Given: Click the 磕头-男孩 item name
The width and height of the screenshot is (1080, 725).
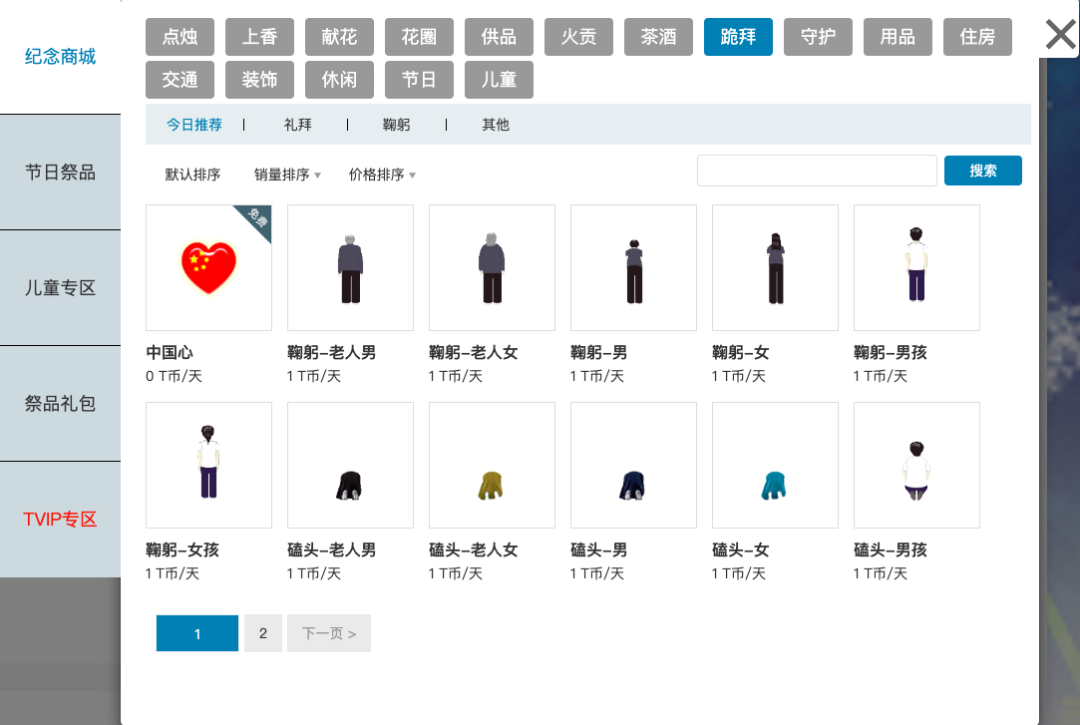Looking at the screenshot, I should [891, 550].
